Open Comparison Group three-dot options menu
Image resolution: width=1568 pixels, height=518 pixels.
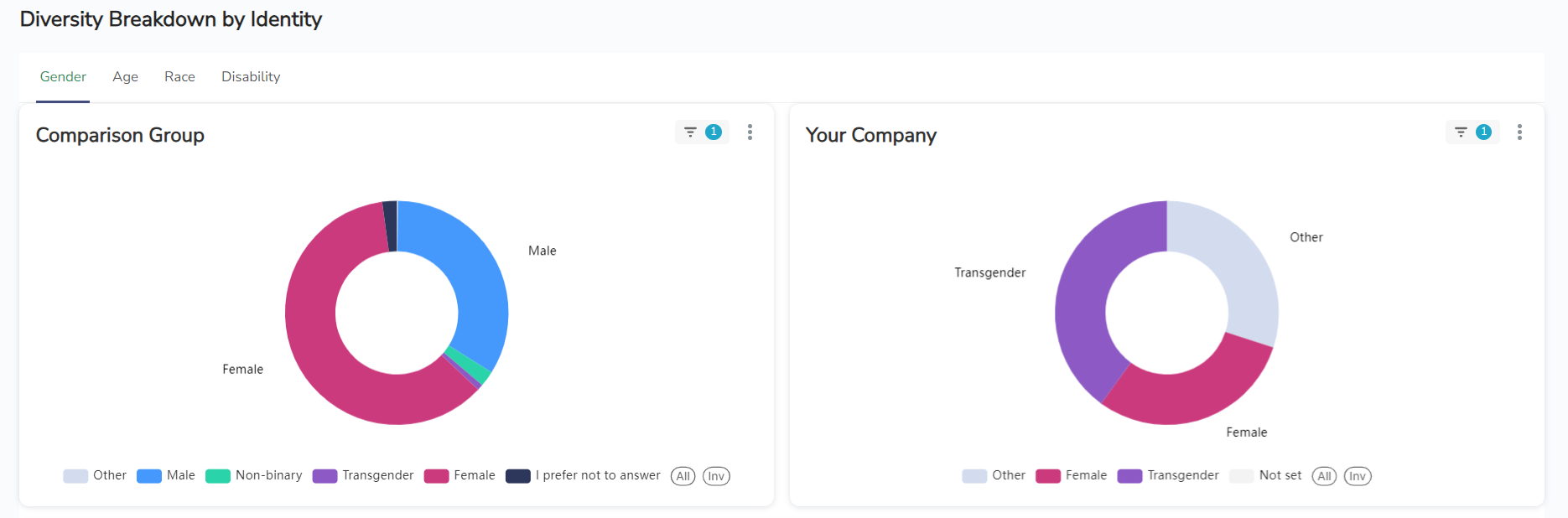(750, 132)
